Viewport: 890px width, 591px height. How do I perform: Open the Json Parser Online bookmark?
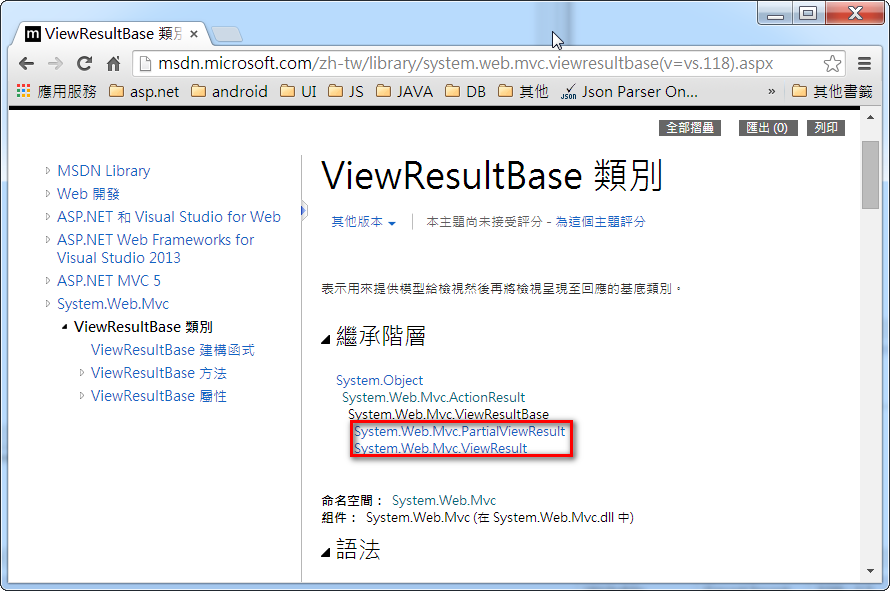coord(629,91)
